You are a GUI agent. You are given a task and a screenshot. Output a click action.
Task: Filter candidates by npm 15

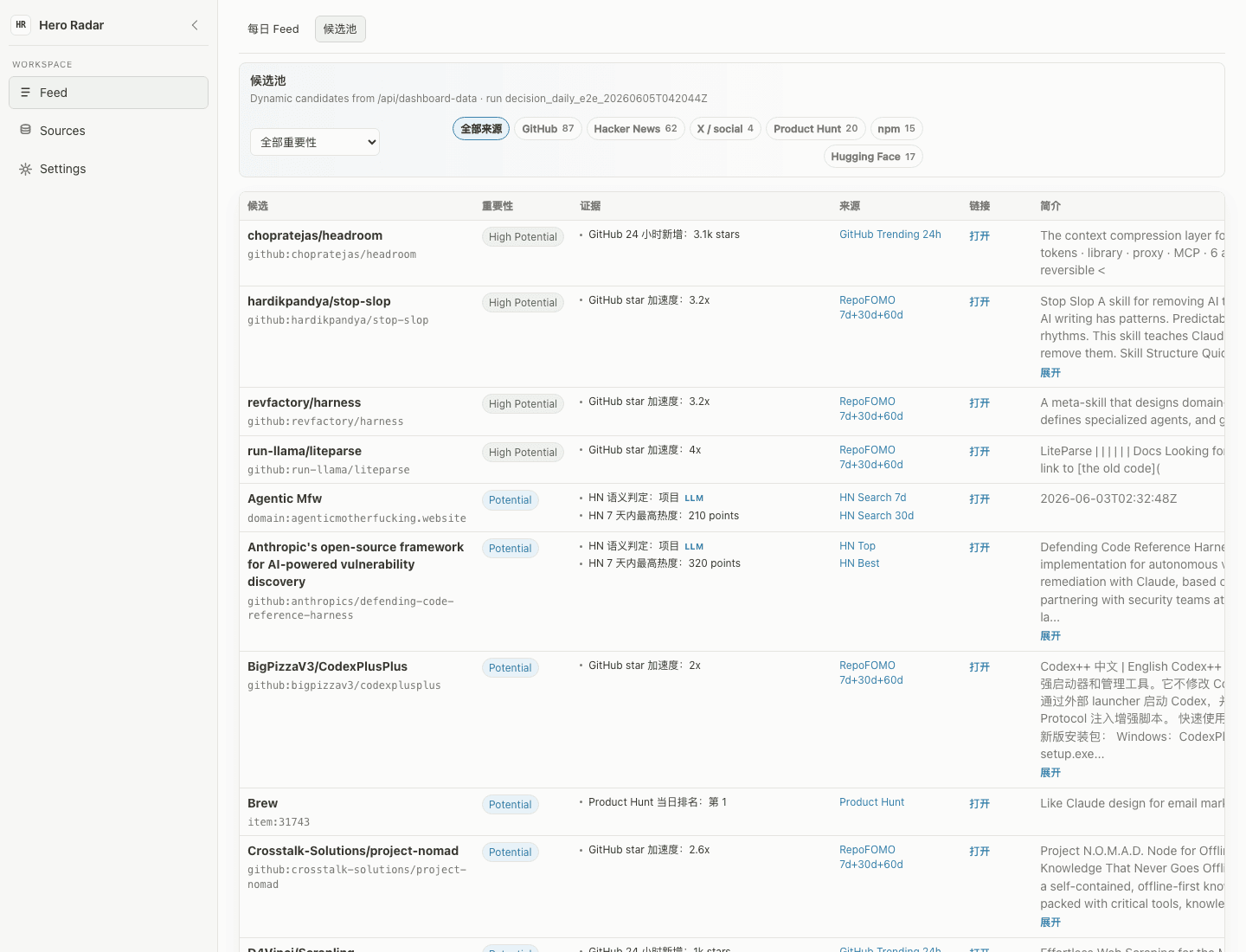pos(896,129)
